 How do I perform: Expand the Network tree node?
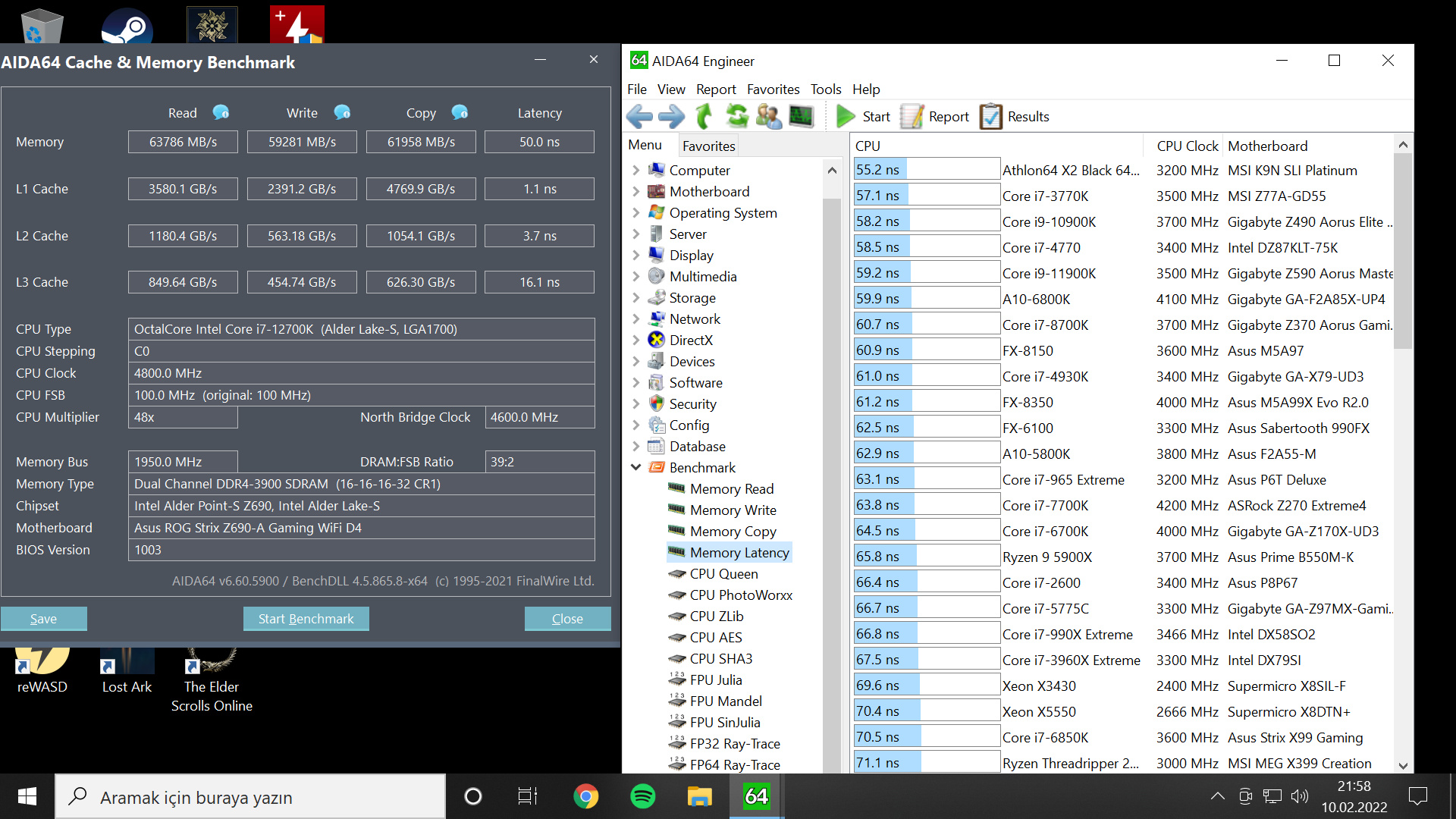pos(636,319)
